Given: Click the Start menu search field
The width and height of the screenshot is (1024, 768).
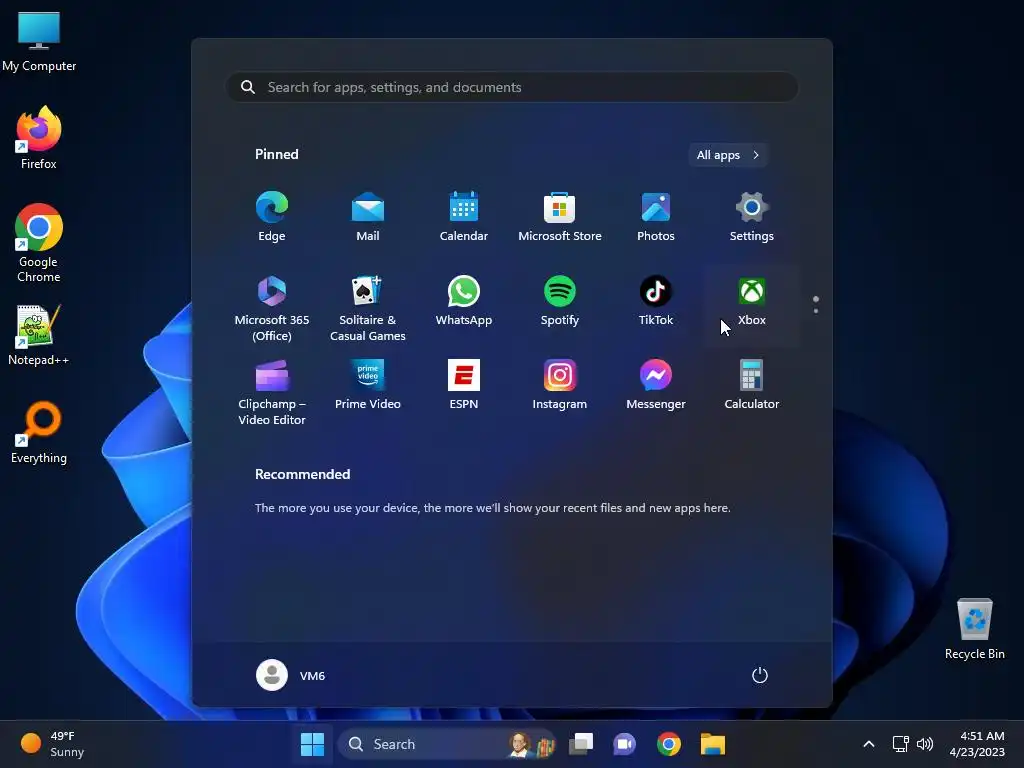Looking at the screenshot, I should pyautogui.click(x=512, y=87).
